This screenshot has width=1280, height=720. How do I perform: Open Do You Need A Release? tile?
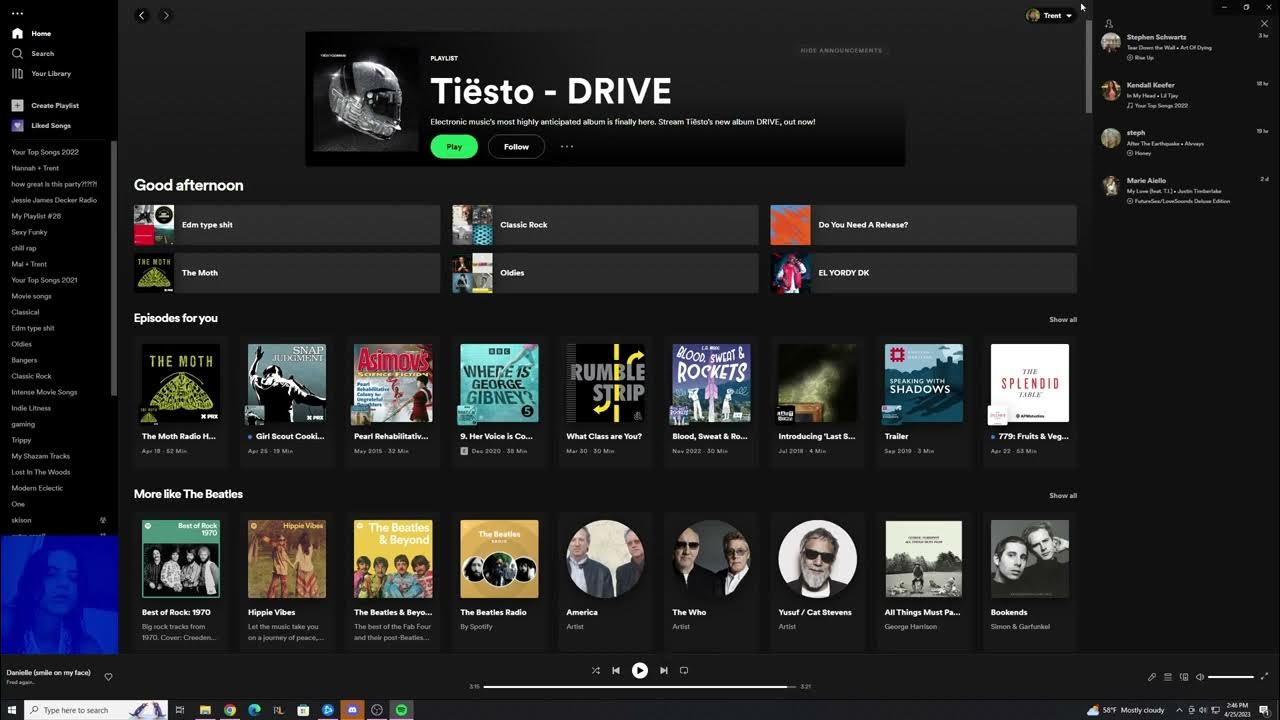coord(923,225)
